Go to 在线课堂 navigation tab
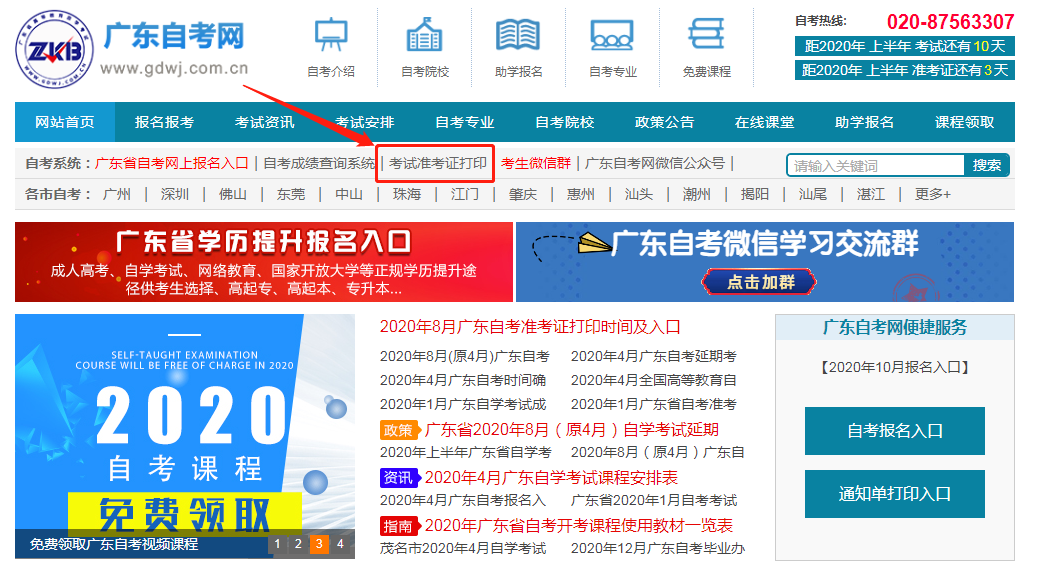Viewport: 1043px width, 584px height. tap(764, 122)
